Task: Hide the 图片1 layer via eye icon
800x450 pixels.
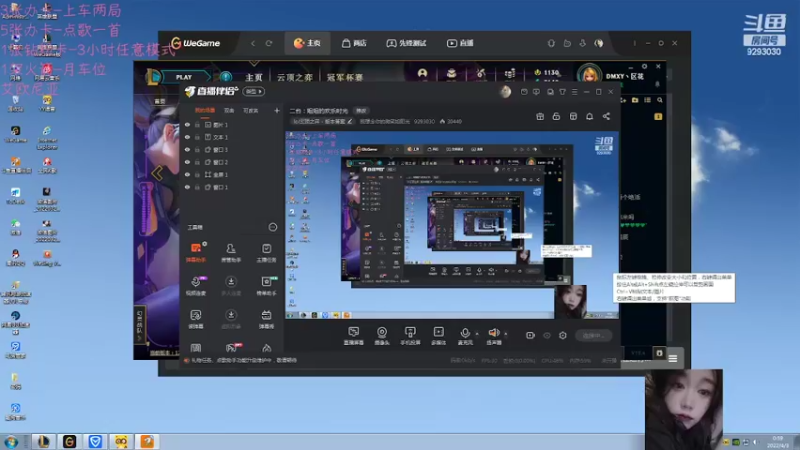Action: [187, 124]
